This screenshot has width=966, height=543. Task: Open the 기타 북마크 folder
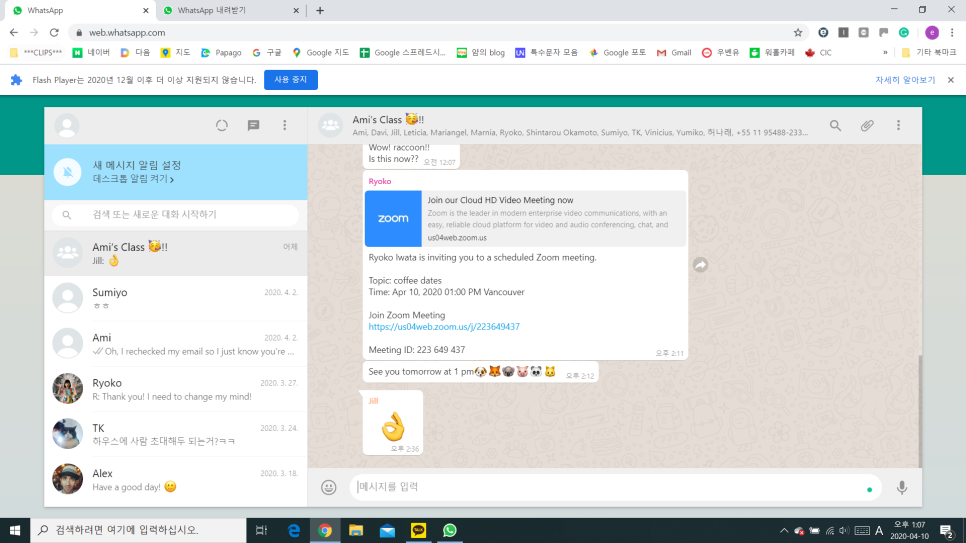[928, 53]
